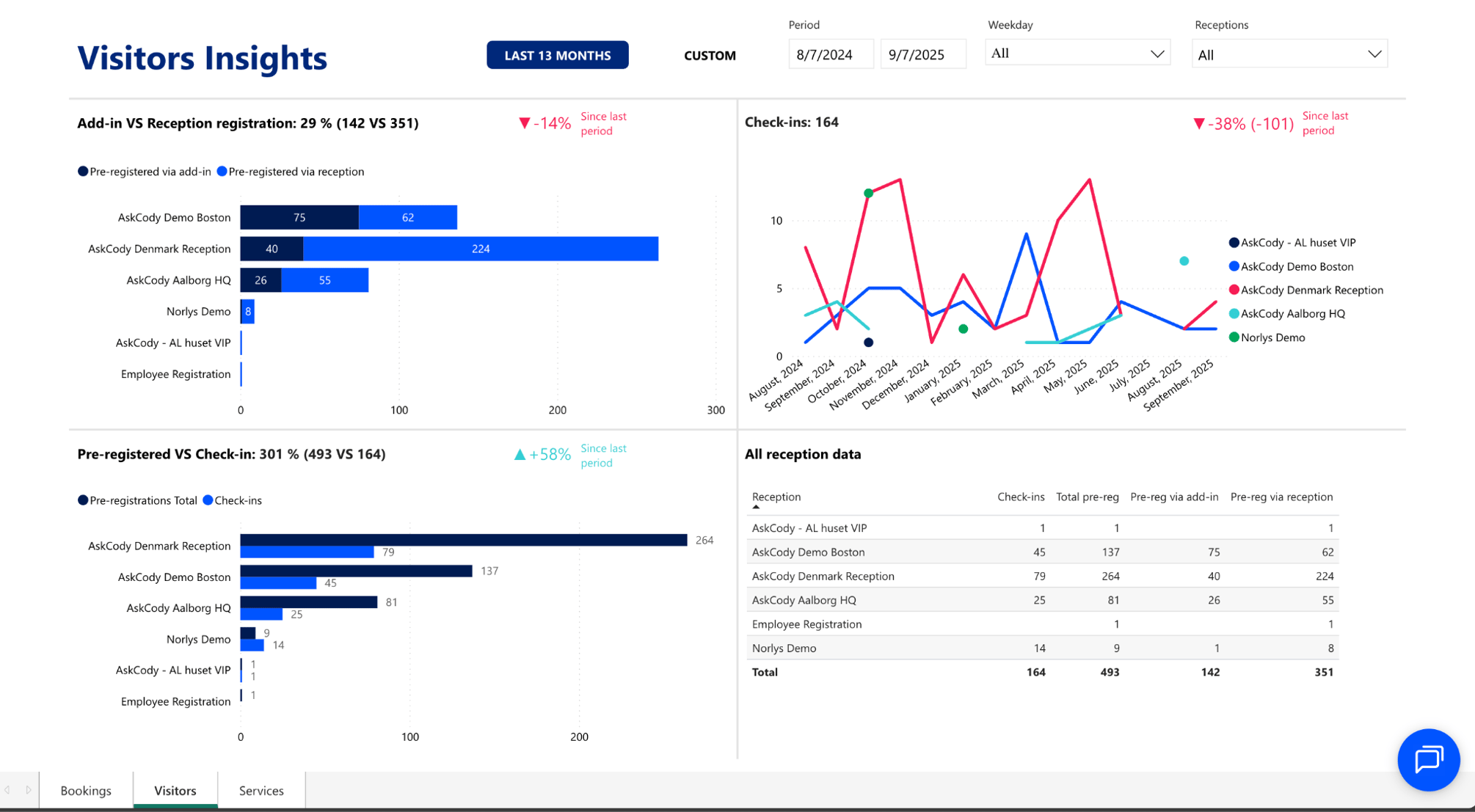Click the green legend dot for Norlys Demo
The height and width of the screenshot is (812, 1475).
pyautogui.click(x=1234, y=337)
